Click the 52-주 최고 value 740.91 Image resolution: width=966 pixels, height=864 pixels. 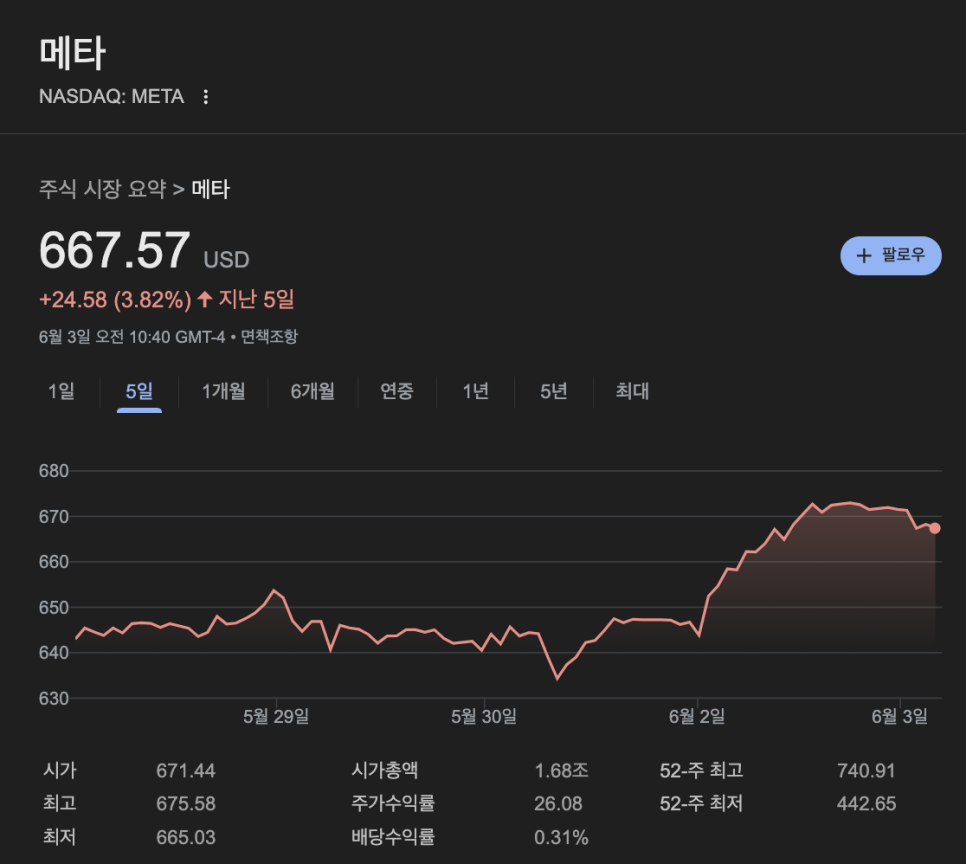point(866,770)
